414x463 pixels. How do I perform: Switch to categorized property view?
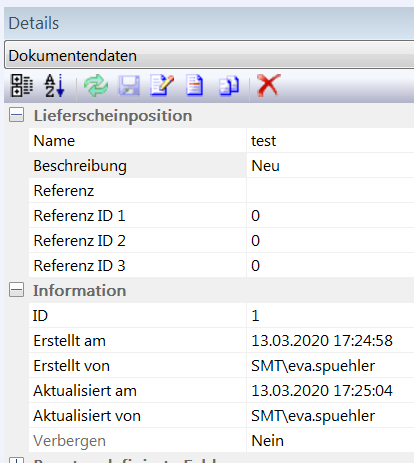pyautogui.click(x=22, y=86)
